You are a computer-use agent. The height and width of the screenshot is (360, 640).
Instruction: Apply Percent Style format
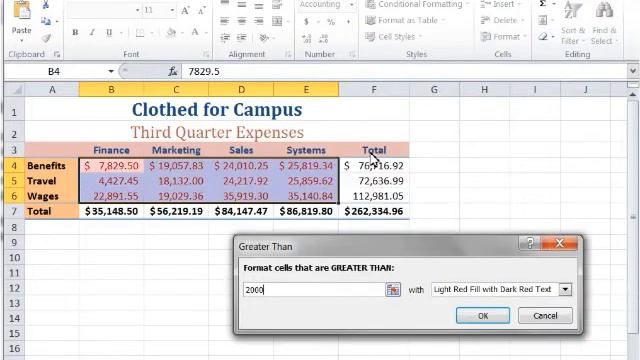click(x=331, y=22)
